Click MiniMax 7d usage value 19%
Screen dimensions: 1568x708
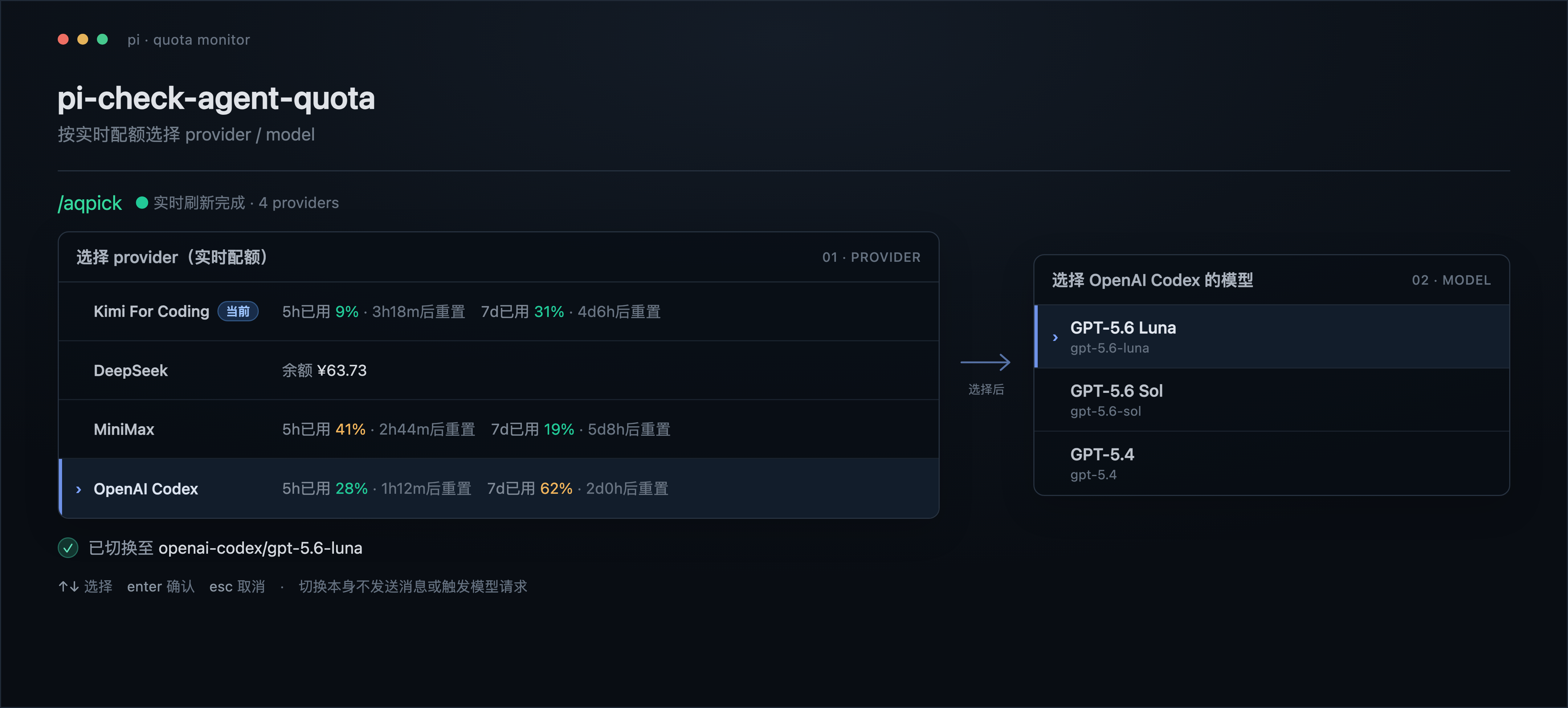[x=559, y=429]
